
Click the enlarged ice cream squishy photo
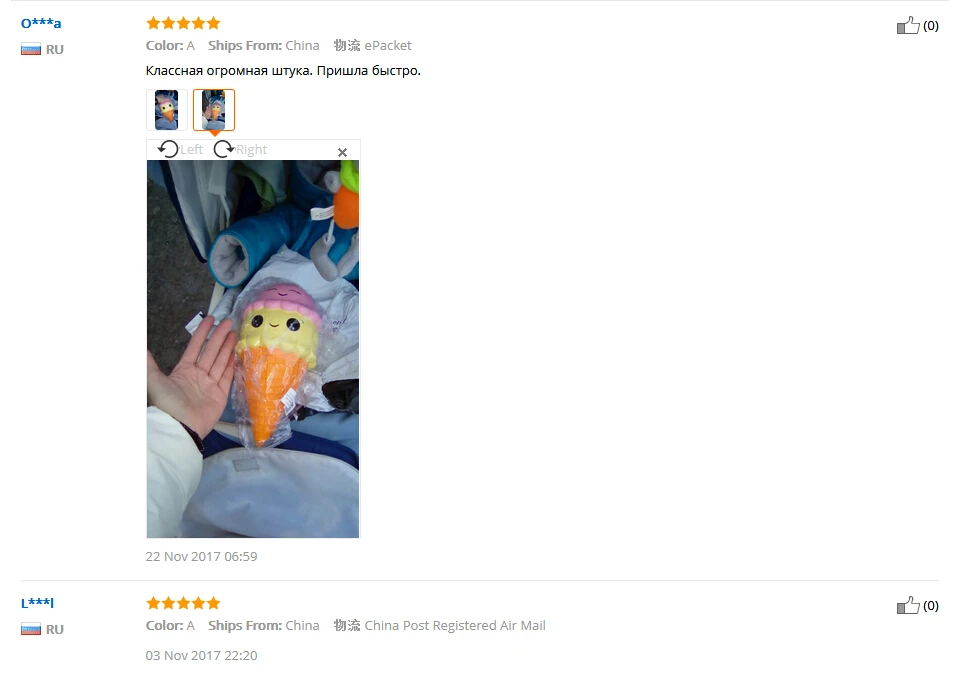252,349
